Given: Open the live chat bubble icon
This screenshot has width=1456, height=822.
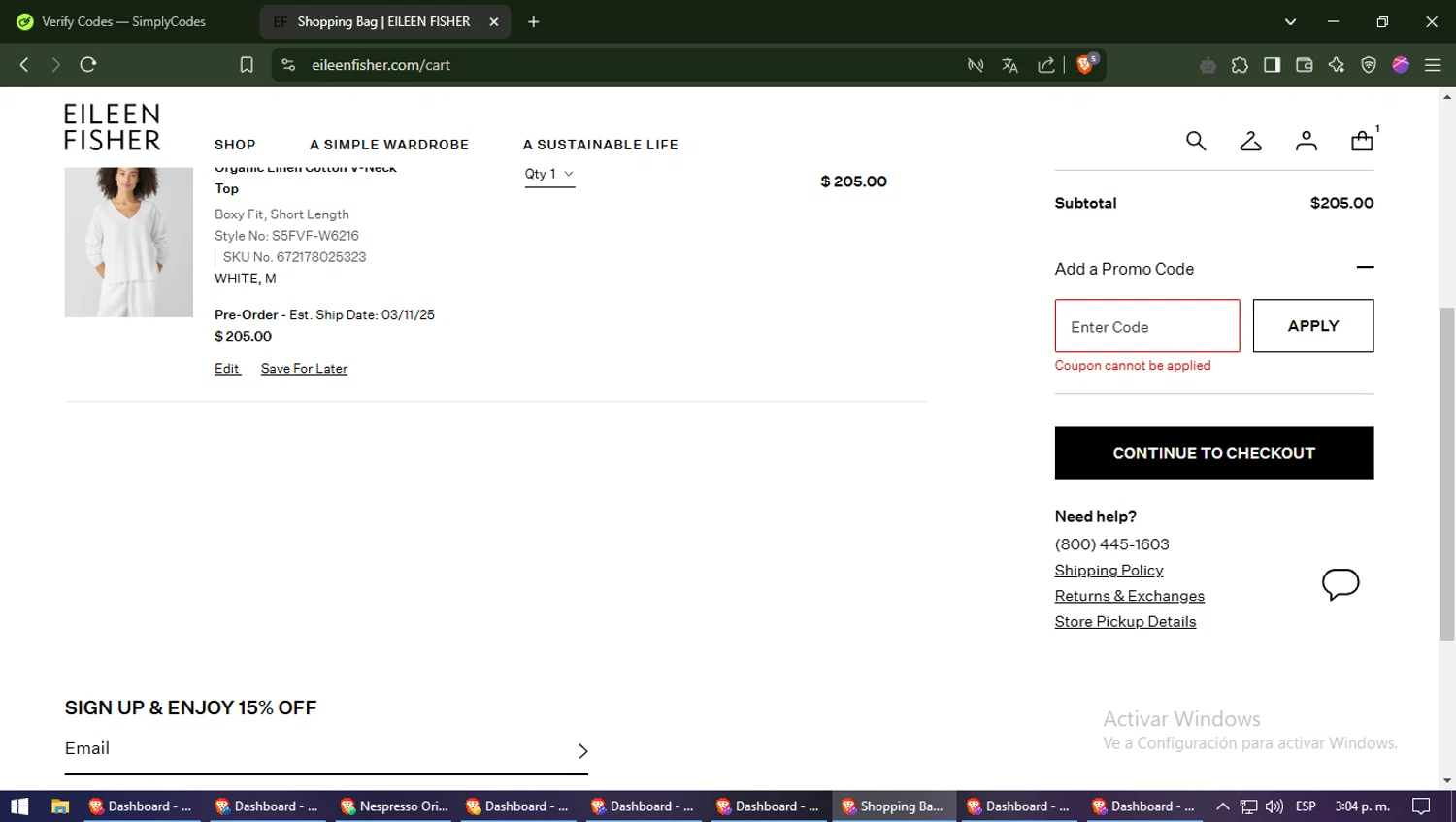Looking at the screenshot, I should coord(1340,584).
